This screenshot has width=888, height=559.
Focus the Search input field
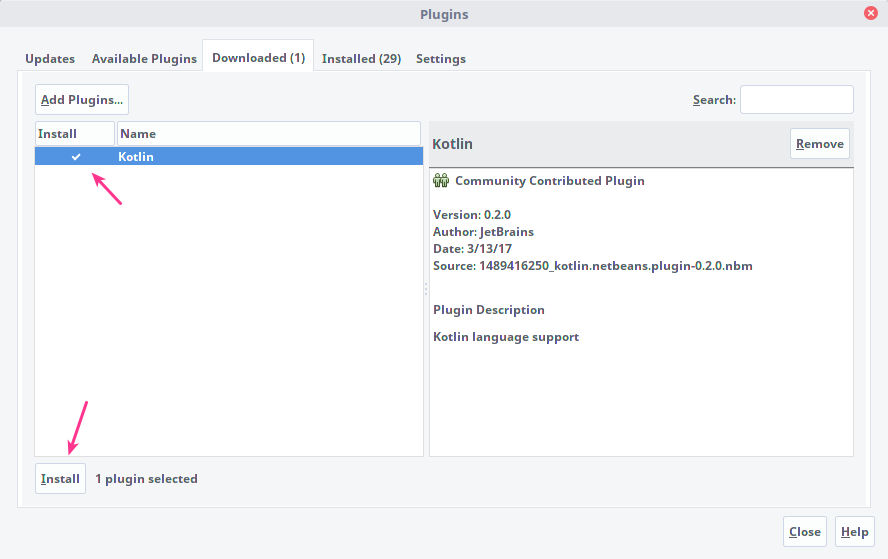(796, 100)
